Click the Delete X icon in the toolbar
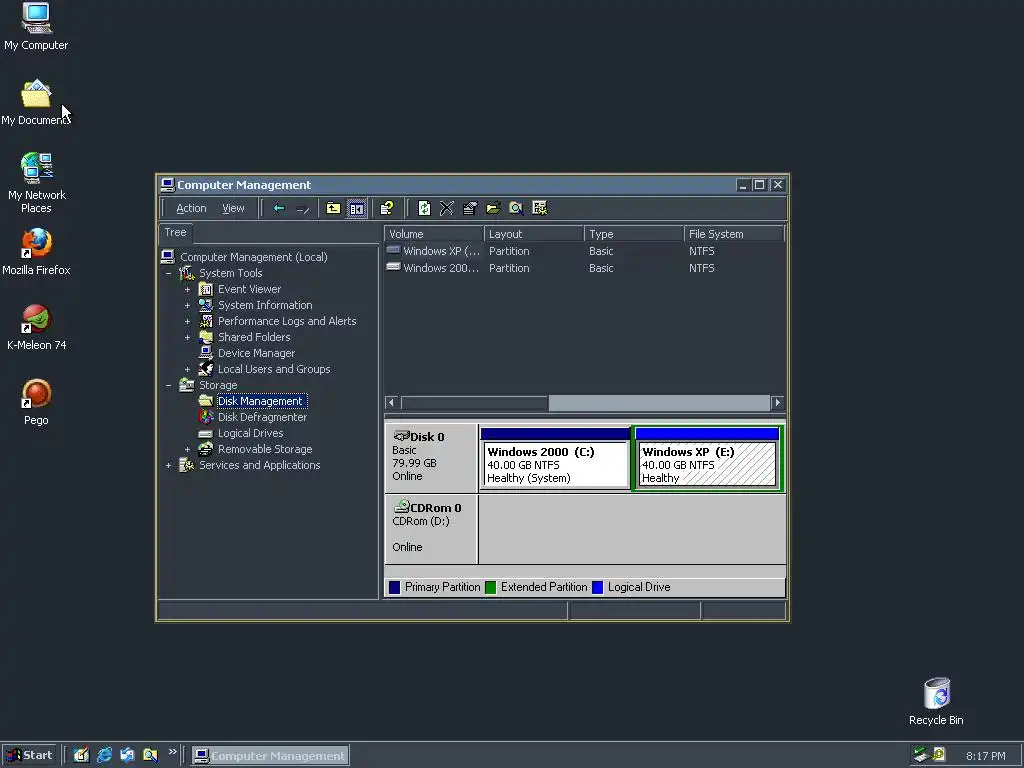Screen dimensions: 1024x768 point(447,208)
